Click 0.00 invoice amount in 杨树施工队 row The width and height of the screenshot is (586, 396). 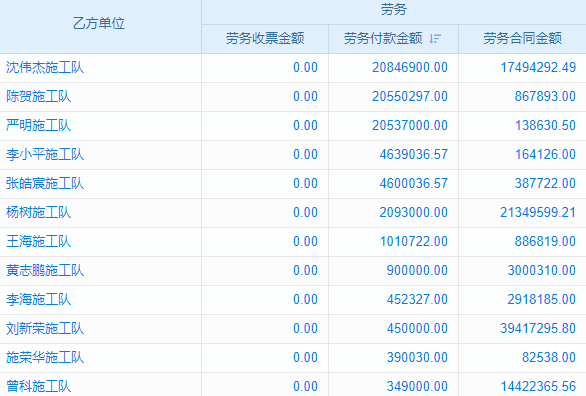(x=305, y=213)
